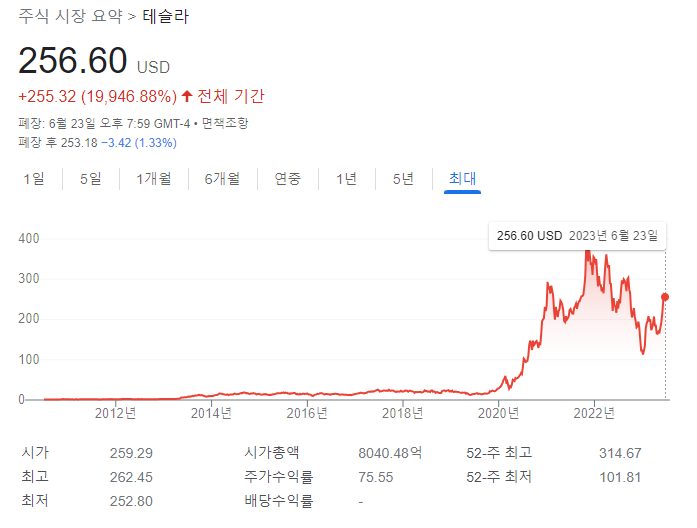This screenshot has width=697, height=528.
Task: Click the after-hours price 253.18
Action: pyautogui.click(x=79, y=143)
